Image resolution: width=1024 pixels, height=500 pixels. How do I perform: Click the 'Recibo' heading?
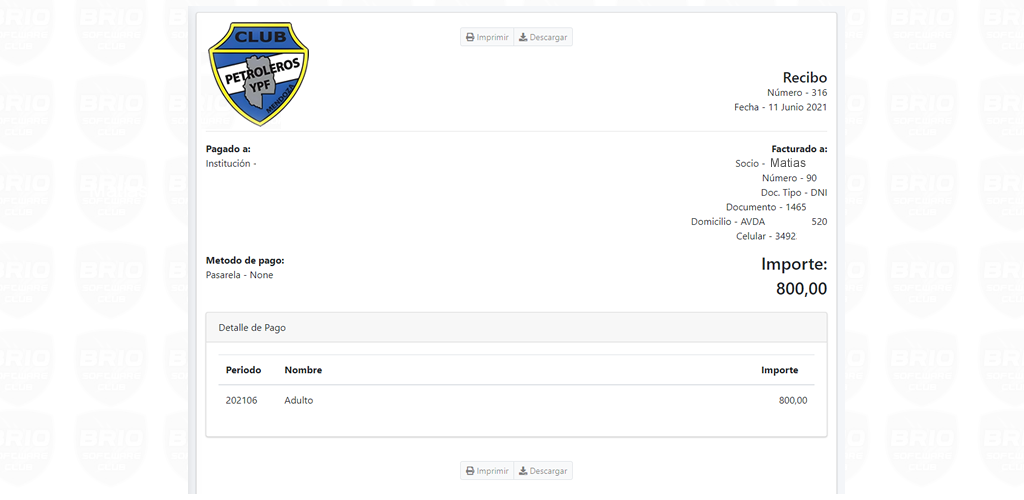(805, 77)
